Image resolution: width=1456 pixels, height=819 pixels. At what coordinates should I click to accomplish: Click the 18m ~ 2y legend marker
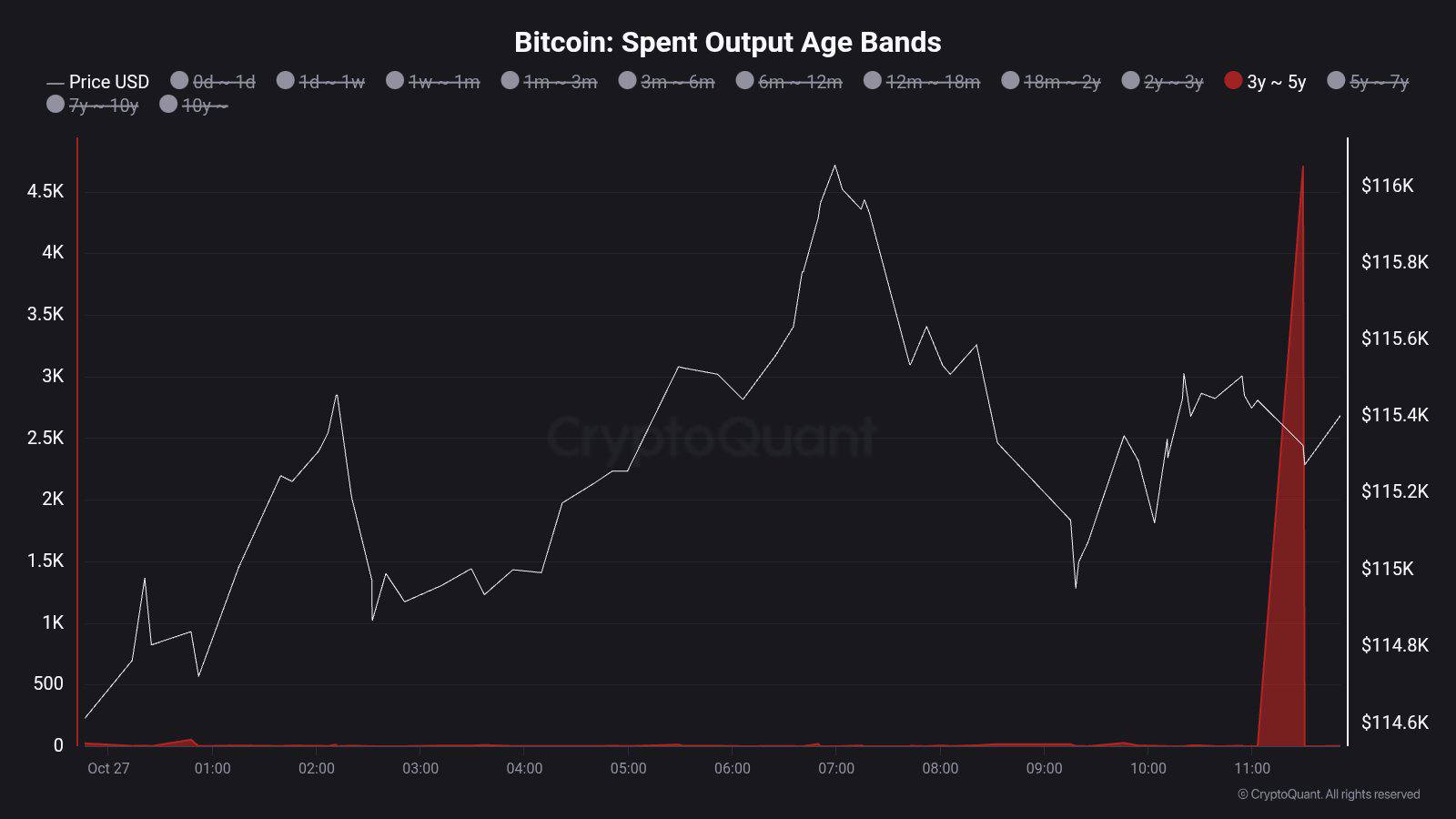[1010, 81]
